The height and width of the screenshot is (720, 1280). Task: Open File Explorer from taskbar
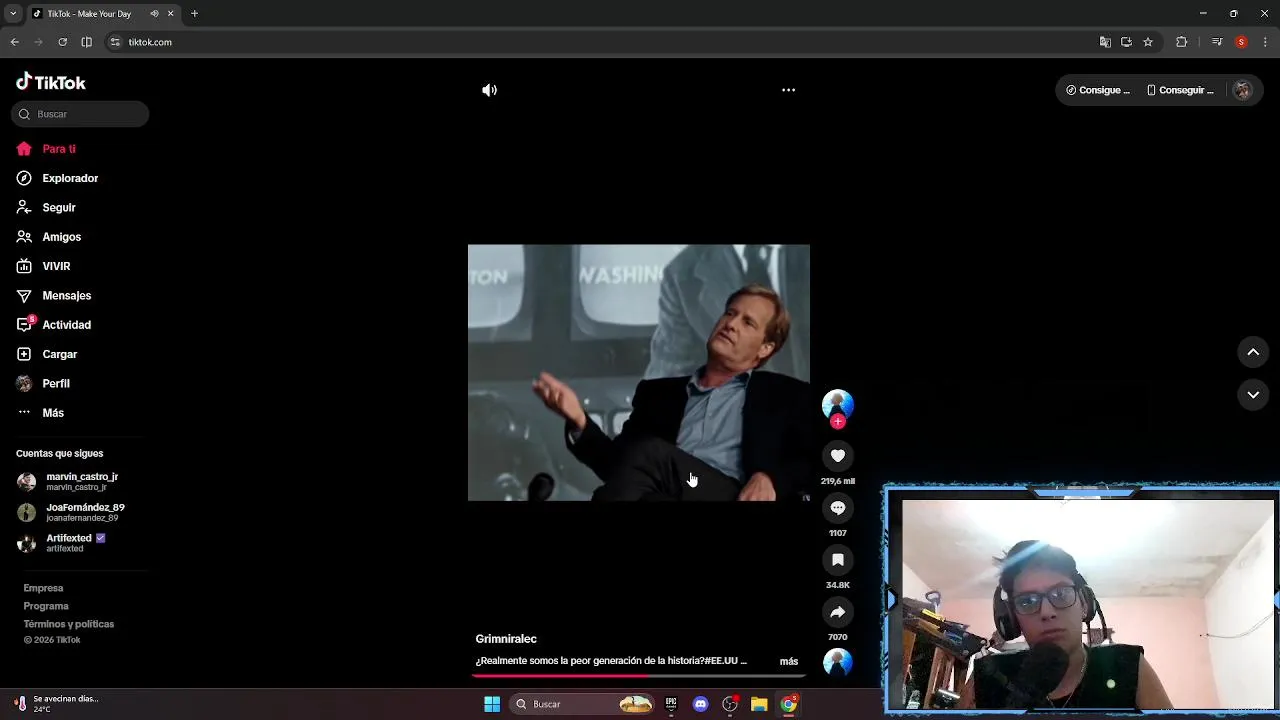click(759, 704)
